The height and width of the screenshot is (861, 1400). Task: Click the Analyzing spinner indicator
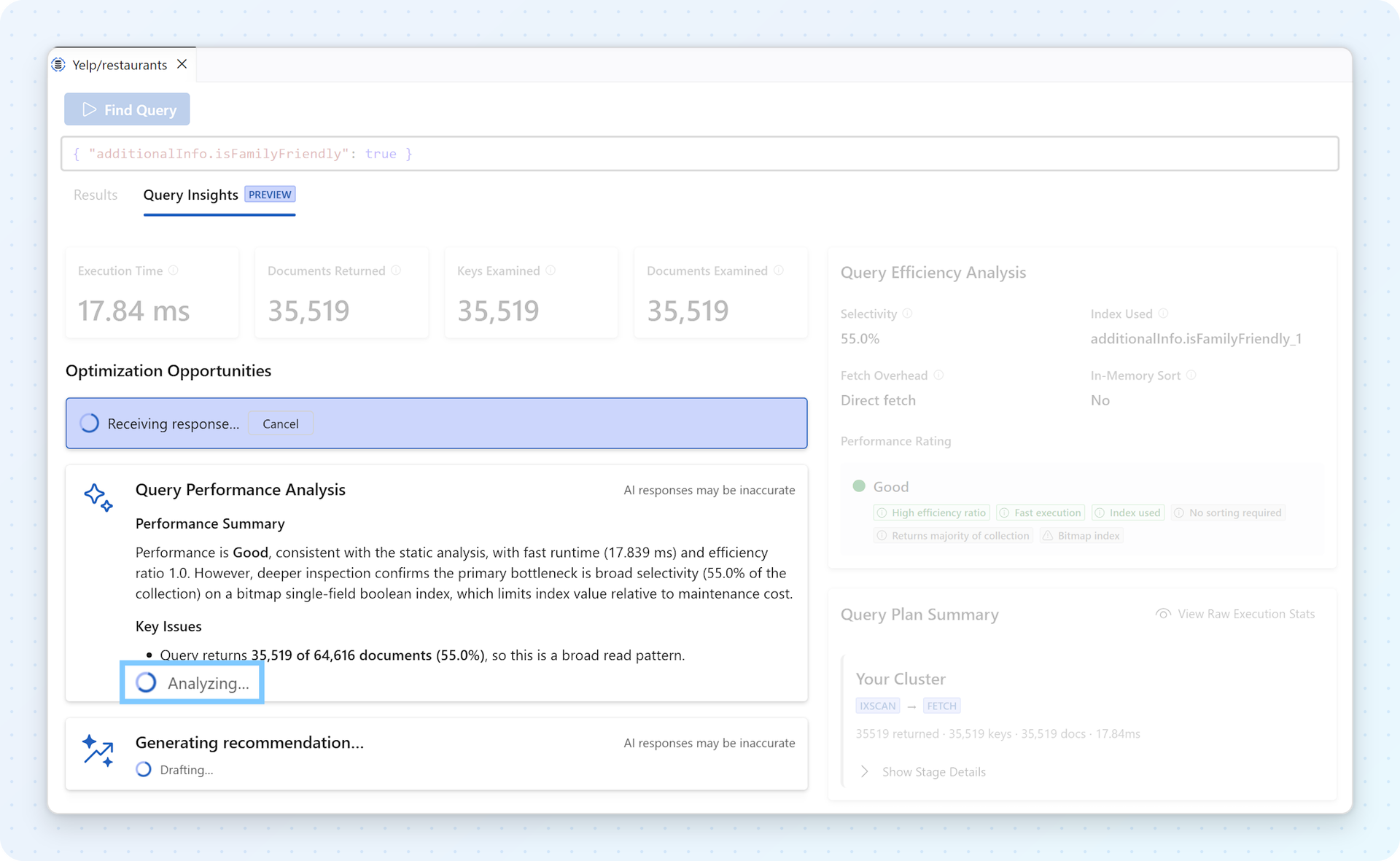click(x=146, y=682)
